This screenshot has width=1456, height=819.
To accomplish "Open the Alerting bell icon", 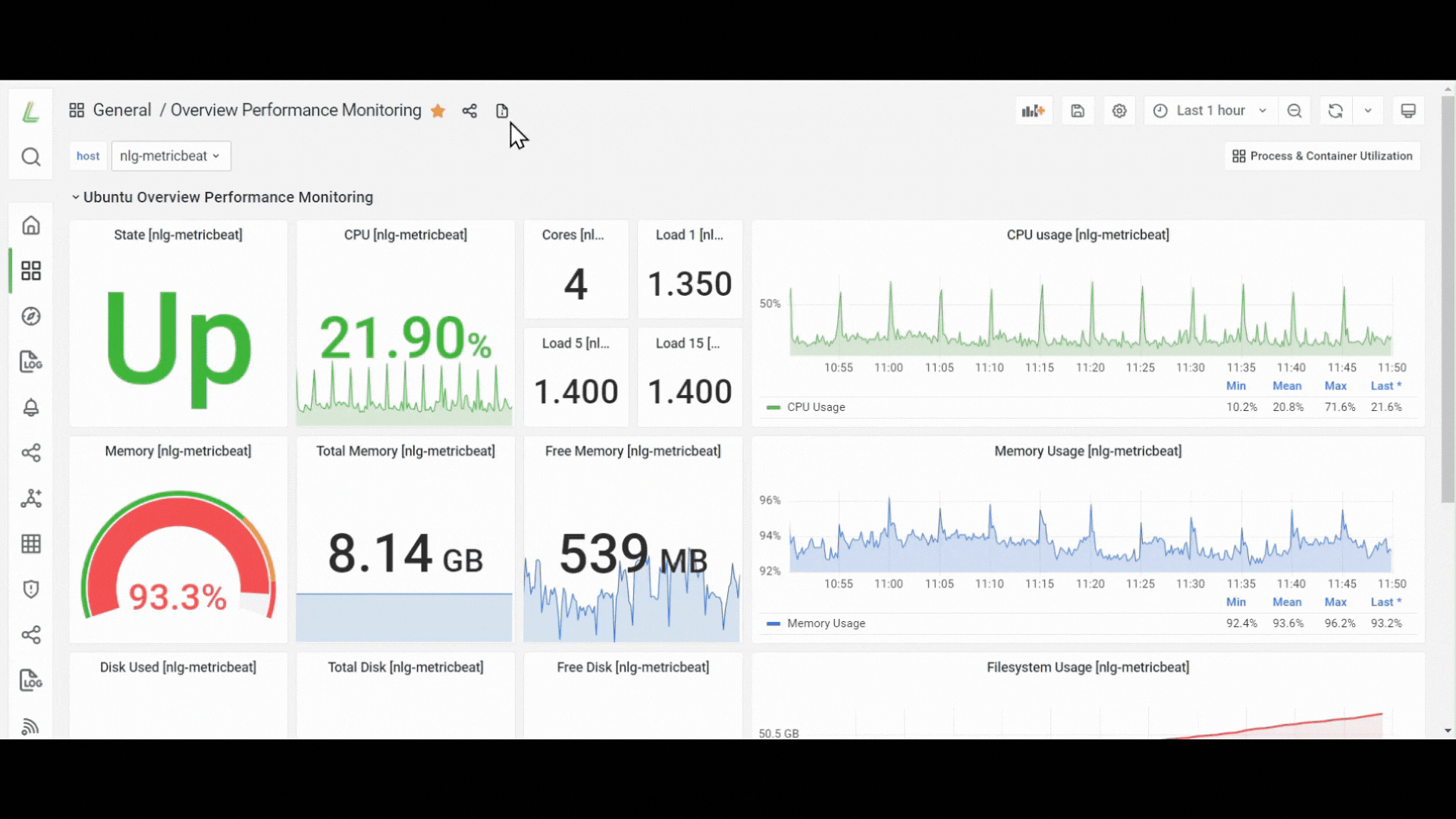I will [30, 407].
